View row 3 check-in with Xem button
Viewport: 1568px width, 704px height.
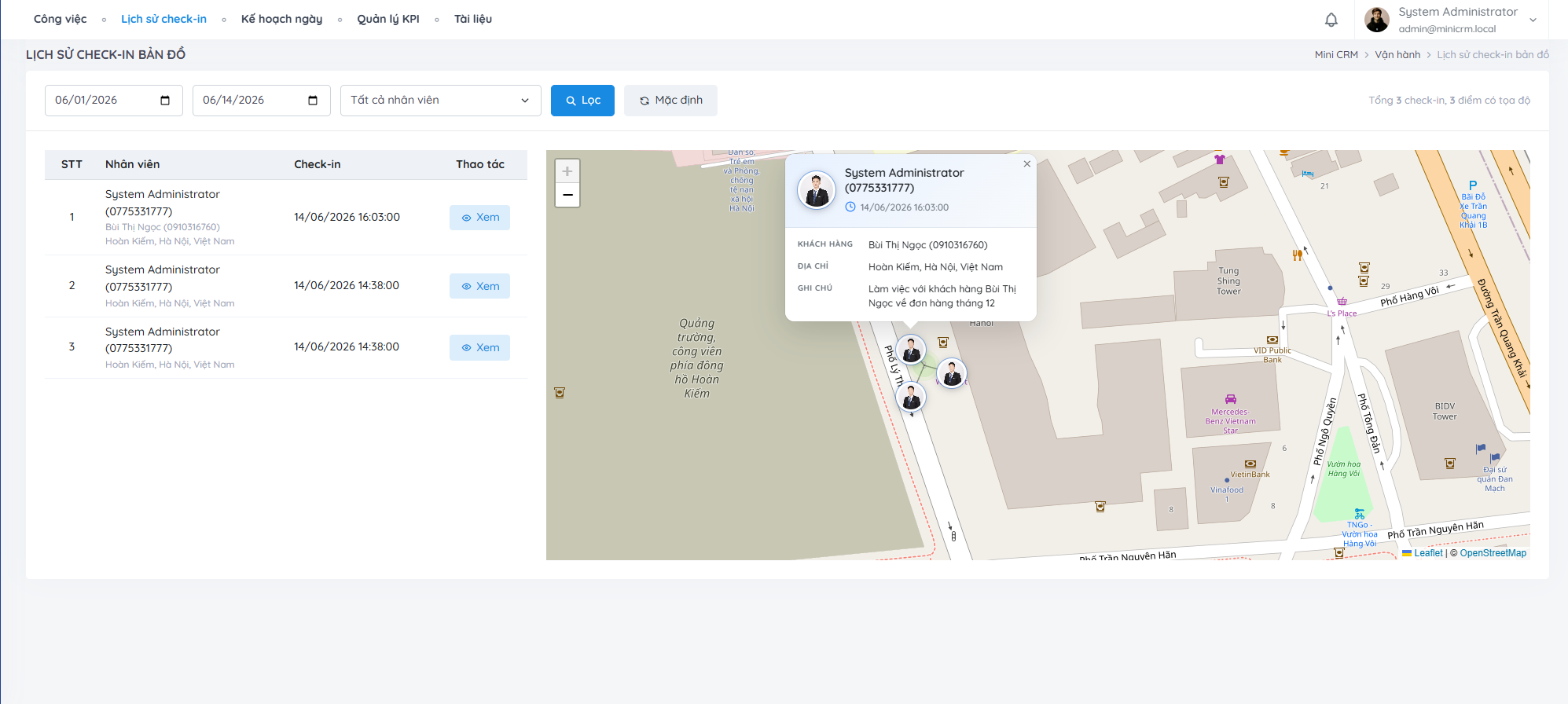tap(479, 347)
